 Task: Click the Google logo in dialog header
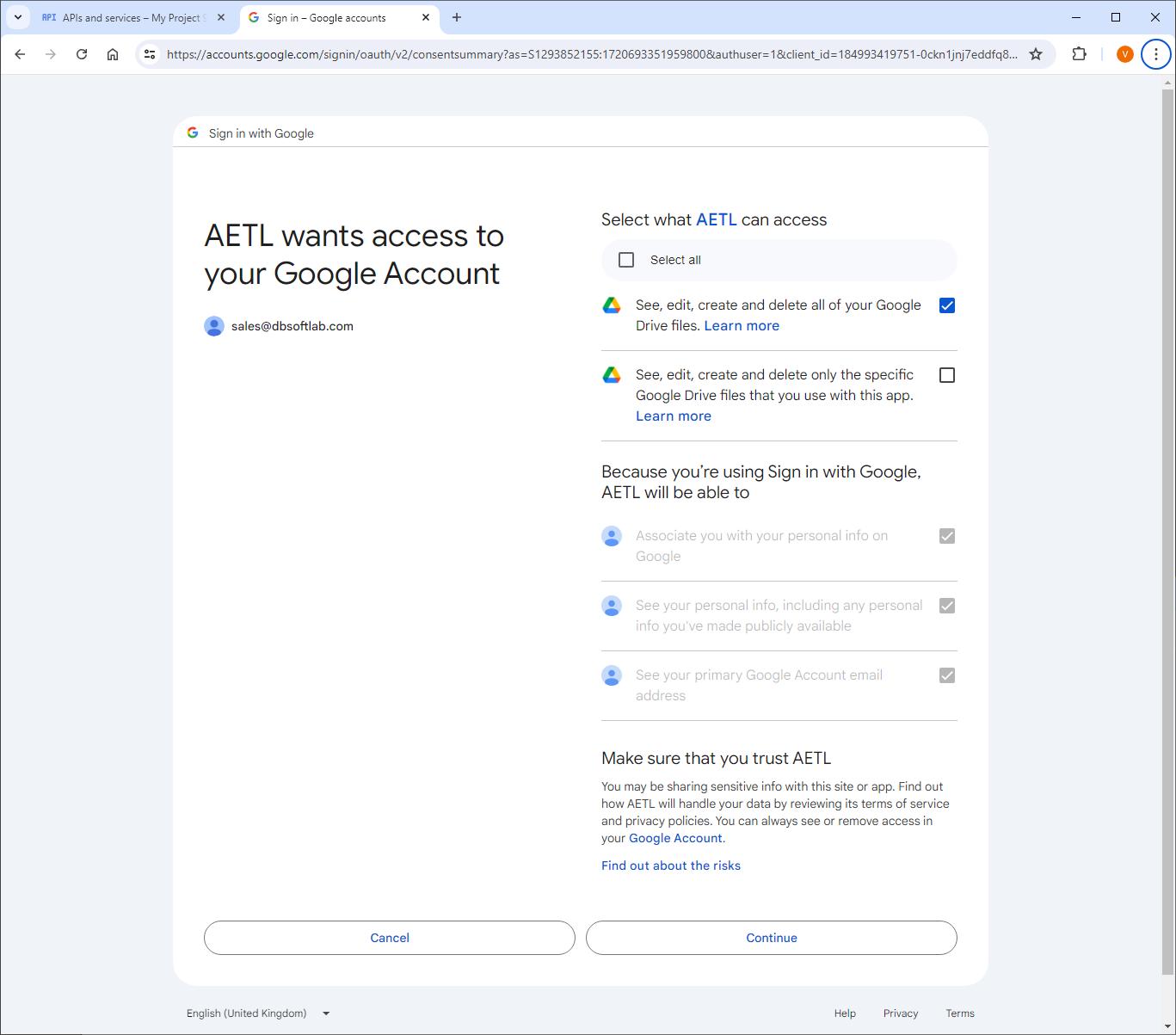(x=193, y=132)
